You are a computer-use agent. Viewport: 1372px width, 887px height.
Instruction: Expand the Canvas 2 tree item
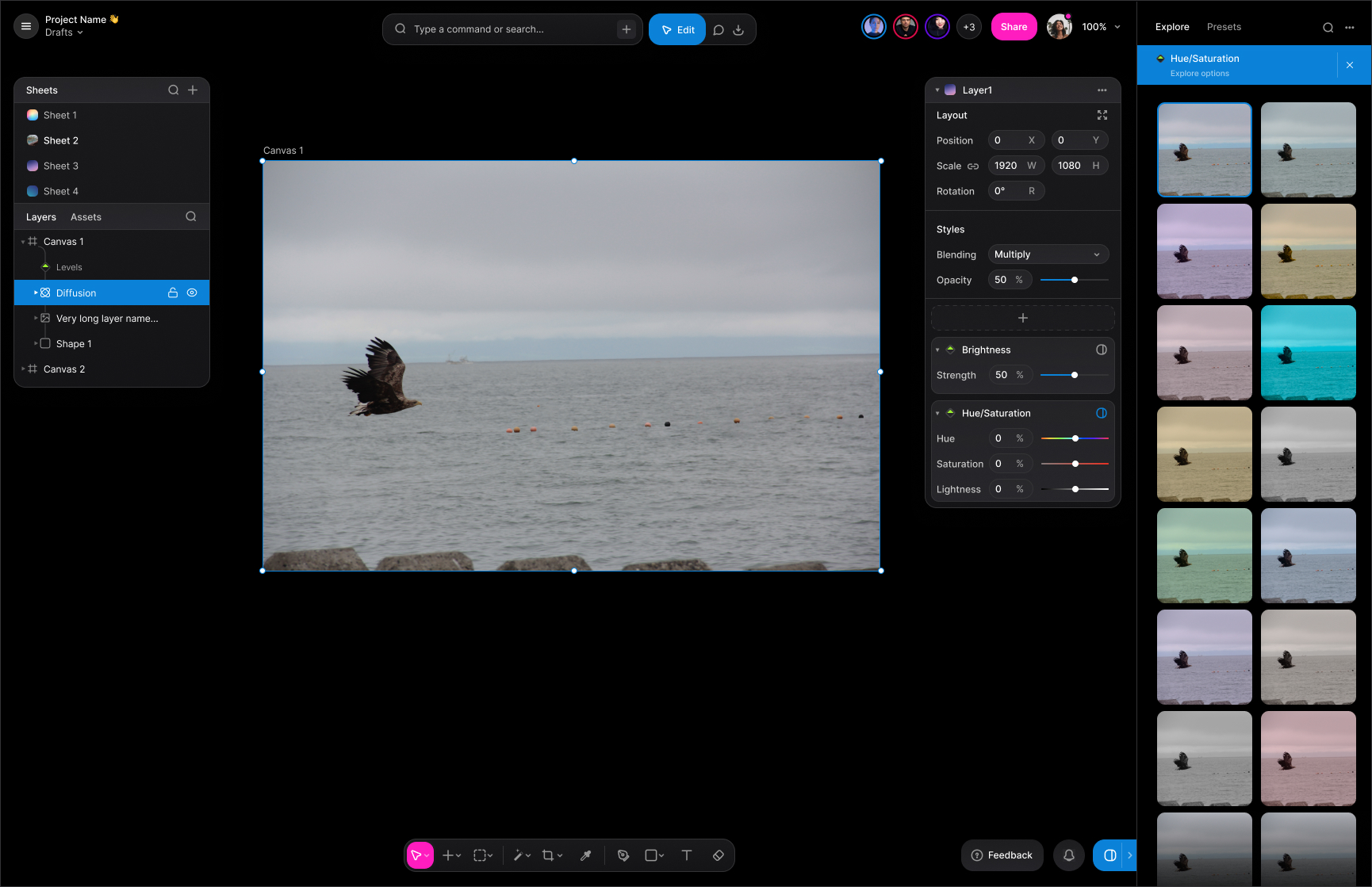coord(23,369)
